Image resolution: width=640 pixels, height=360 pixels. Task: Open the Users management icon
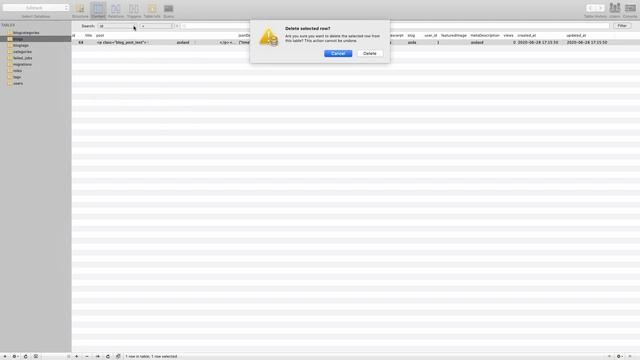point(615,10)
